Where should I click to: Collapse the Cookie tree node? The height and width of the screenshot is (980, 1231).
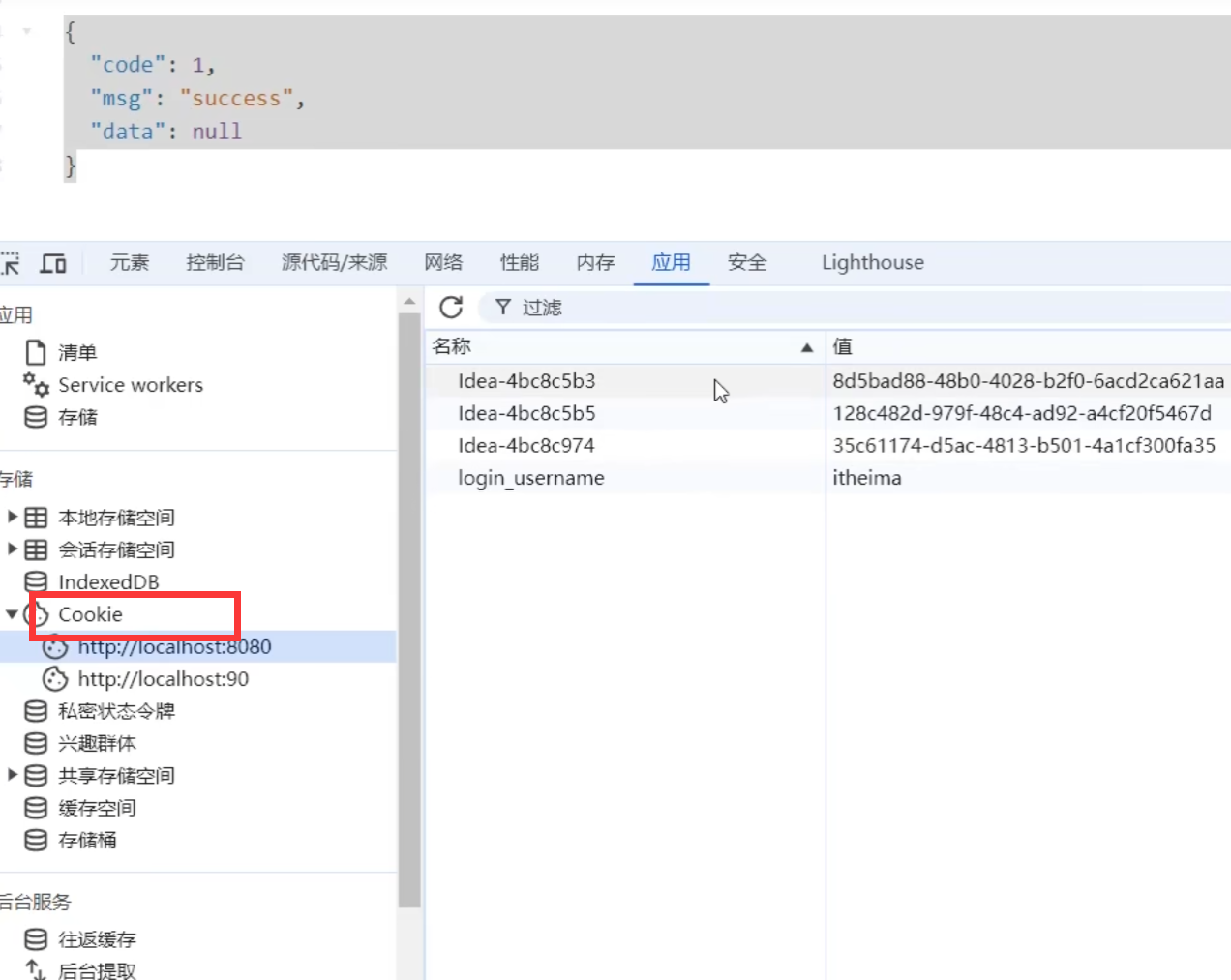click(12, 614)
